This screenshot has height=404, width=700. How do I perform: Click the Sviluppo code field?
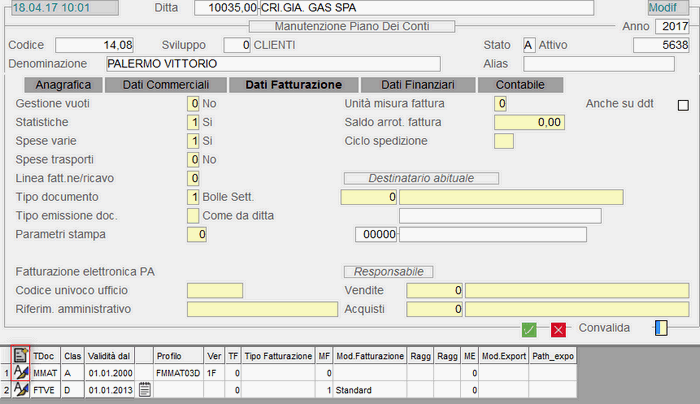pos(237,45)
